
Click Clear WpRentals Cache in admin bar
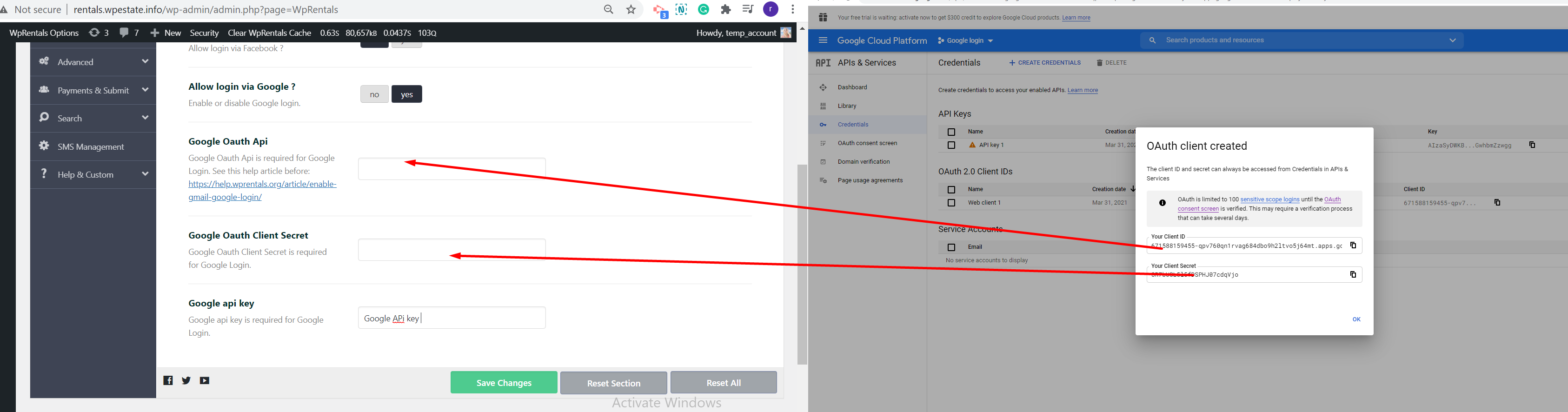click(x=270, y=33)
